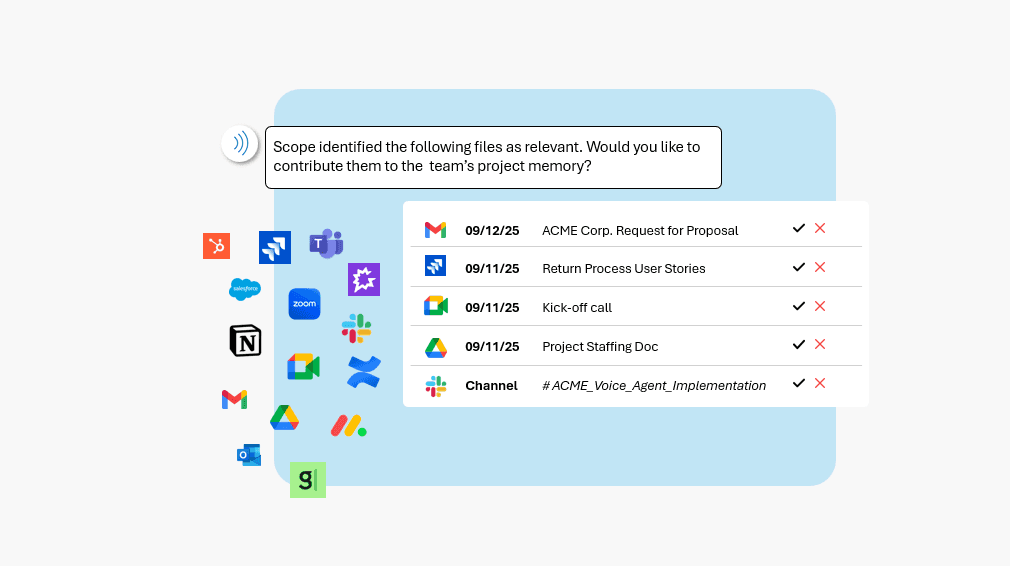Viewport: 1010px width, 566px height.
Task: Click the HubSpot app icon
Action: click(x=216, y=246)
